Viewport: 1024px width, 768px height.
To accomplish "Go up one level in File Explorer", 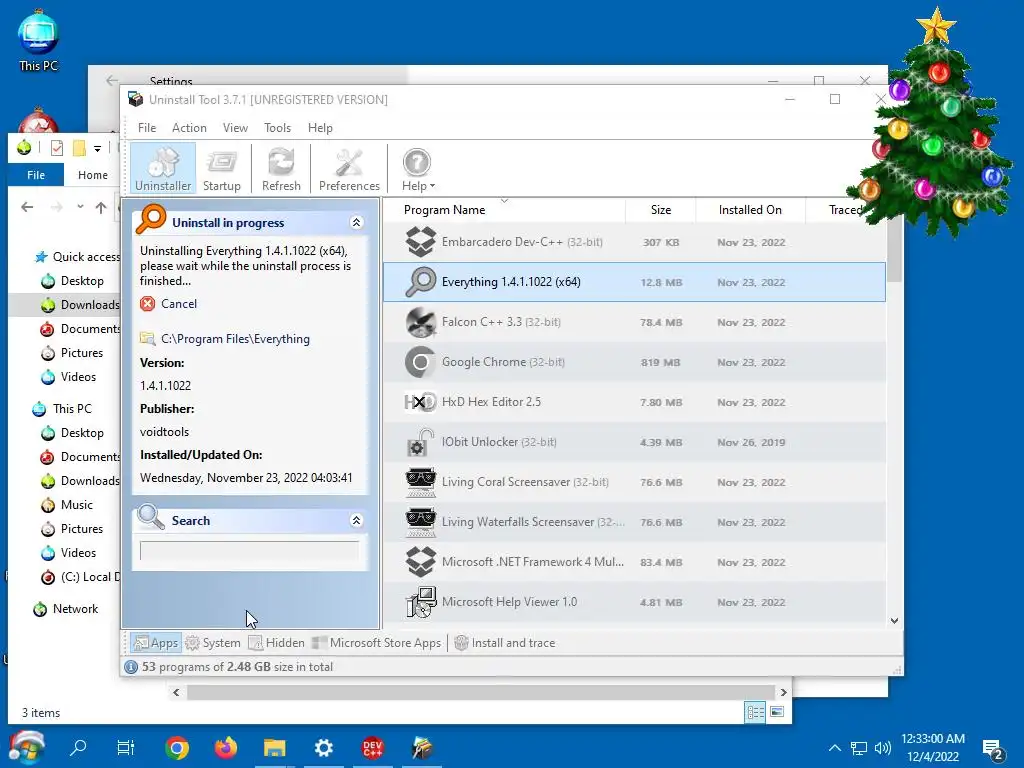I will click(101, 207).
